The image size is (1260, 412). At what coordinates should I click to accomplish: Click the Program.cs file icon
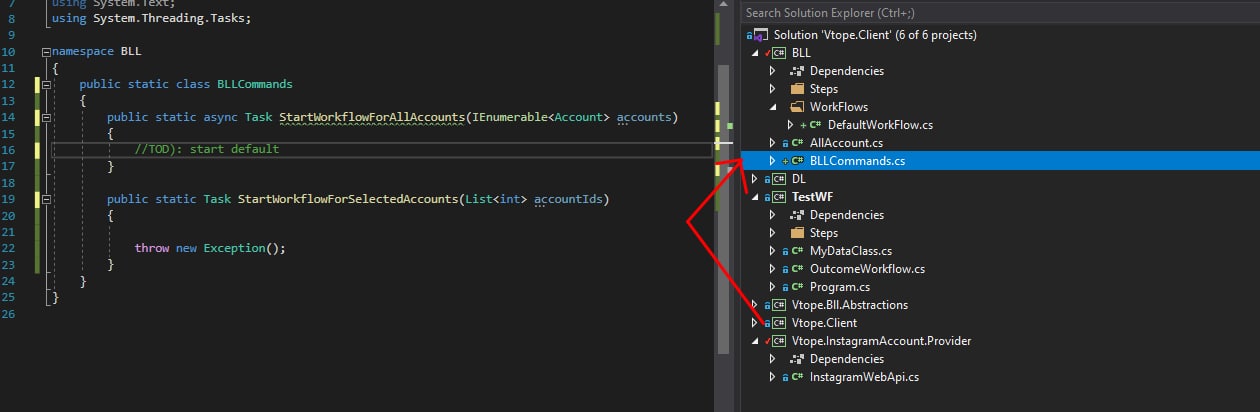point(797,287)
